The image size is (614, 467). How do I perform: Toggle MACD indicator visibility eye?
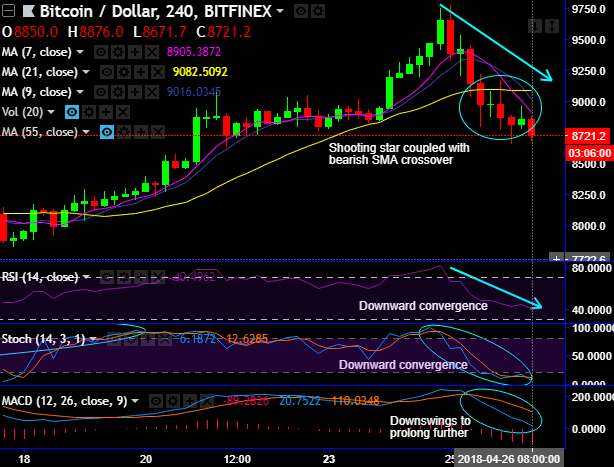click(156, 401)
